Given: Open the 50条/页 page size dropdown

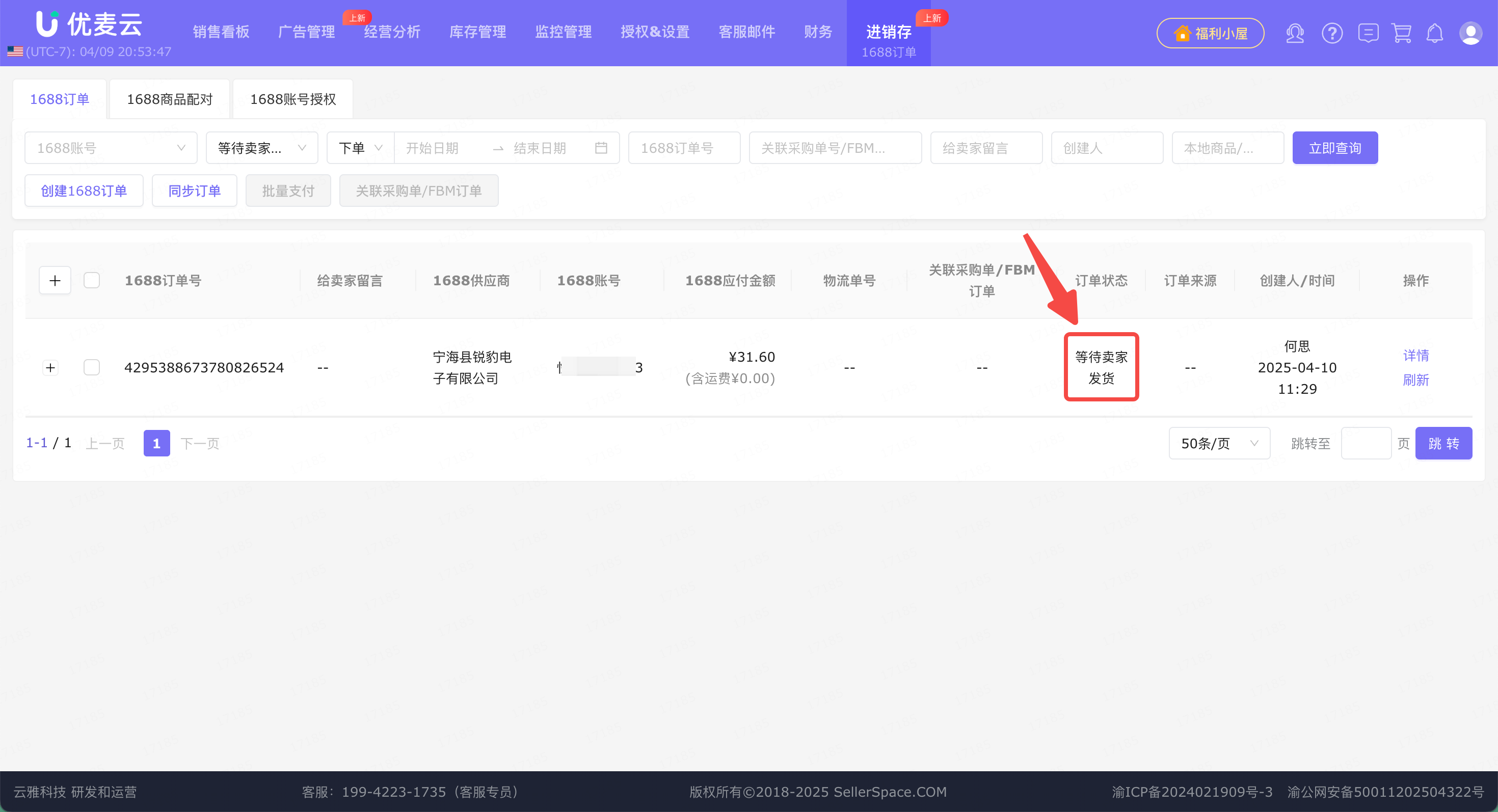Looking at the screenshot, I should click(x=1219, y=444).
